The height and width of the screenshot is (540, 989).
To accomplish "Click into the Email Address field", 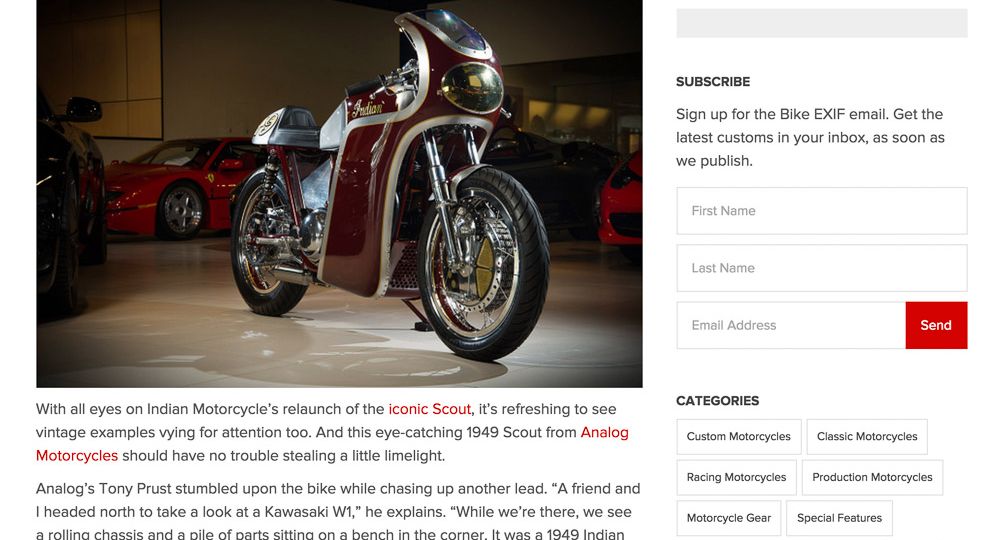I will pos(791,326).
